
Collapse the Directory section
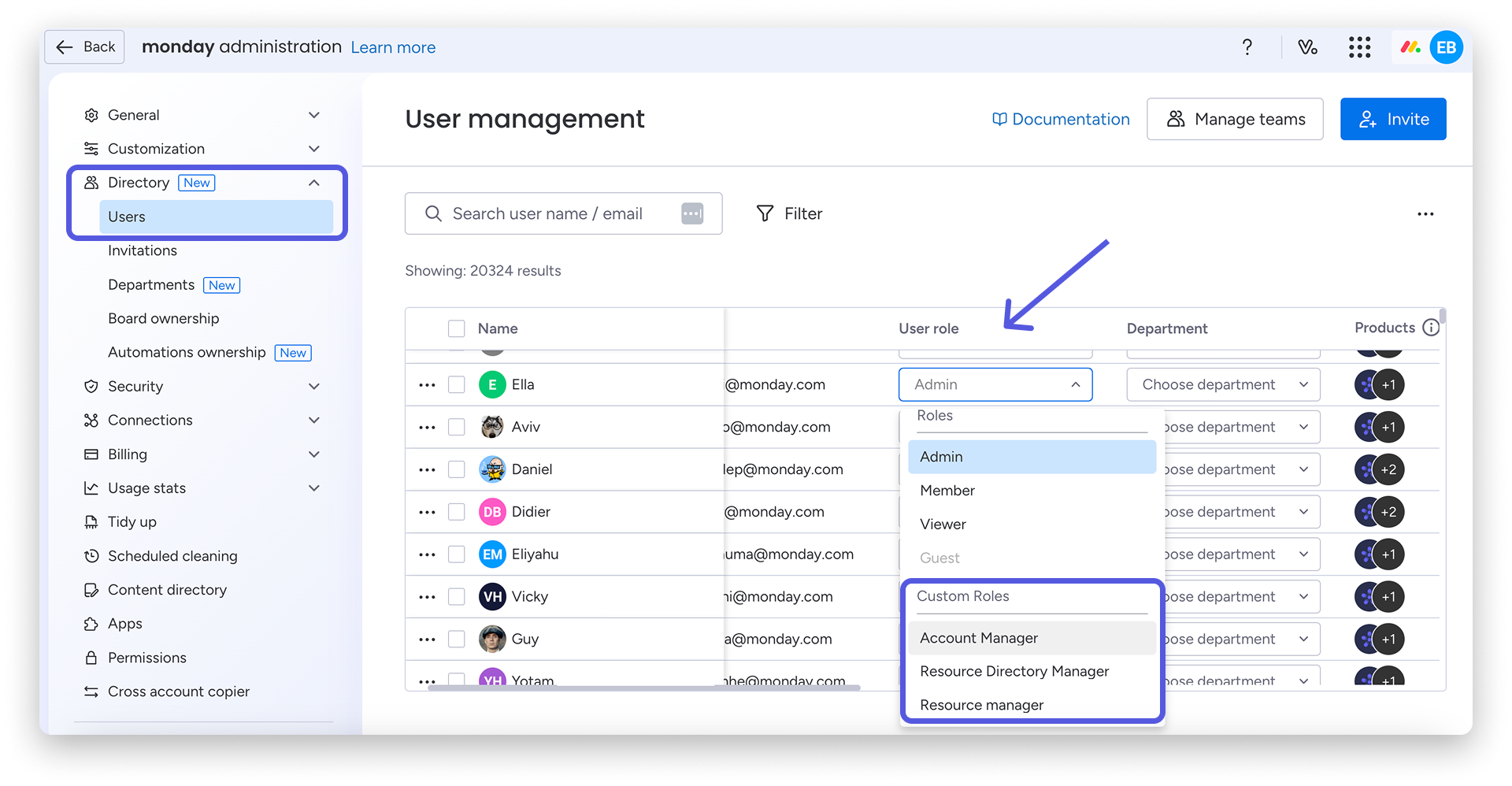click(x=314, y=183)
